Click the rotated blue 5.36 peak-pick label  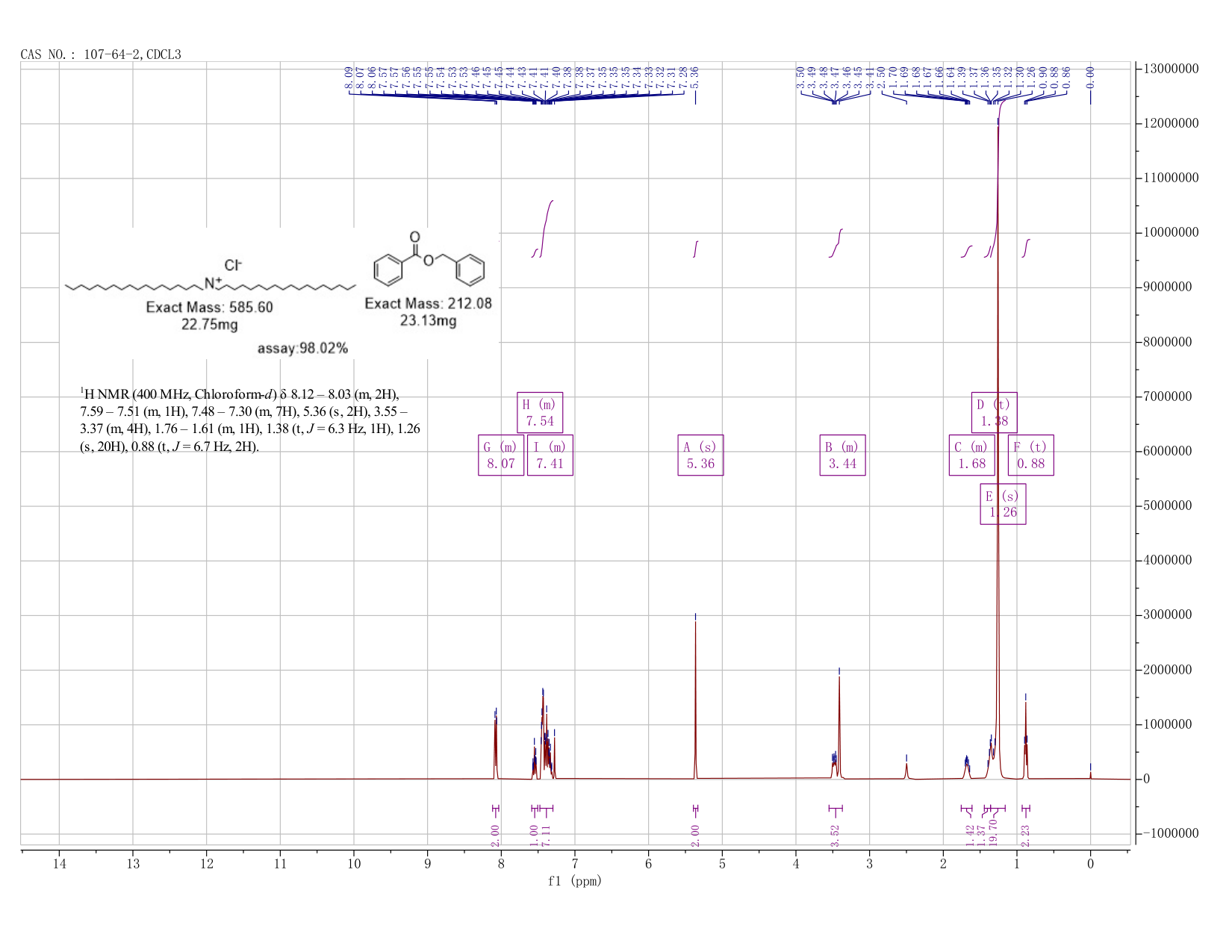694,76
